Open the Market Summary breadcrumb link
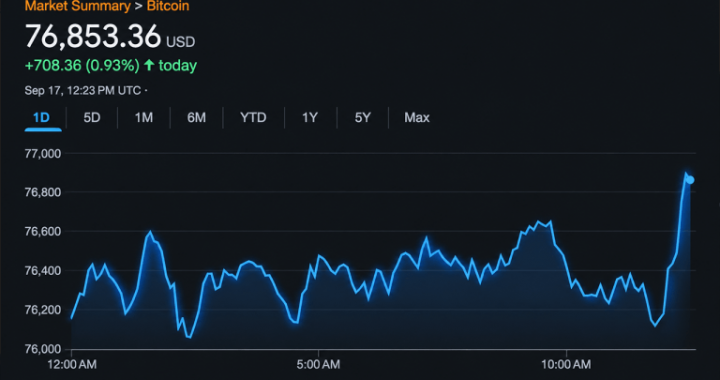 [x=78, y=6]
